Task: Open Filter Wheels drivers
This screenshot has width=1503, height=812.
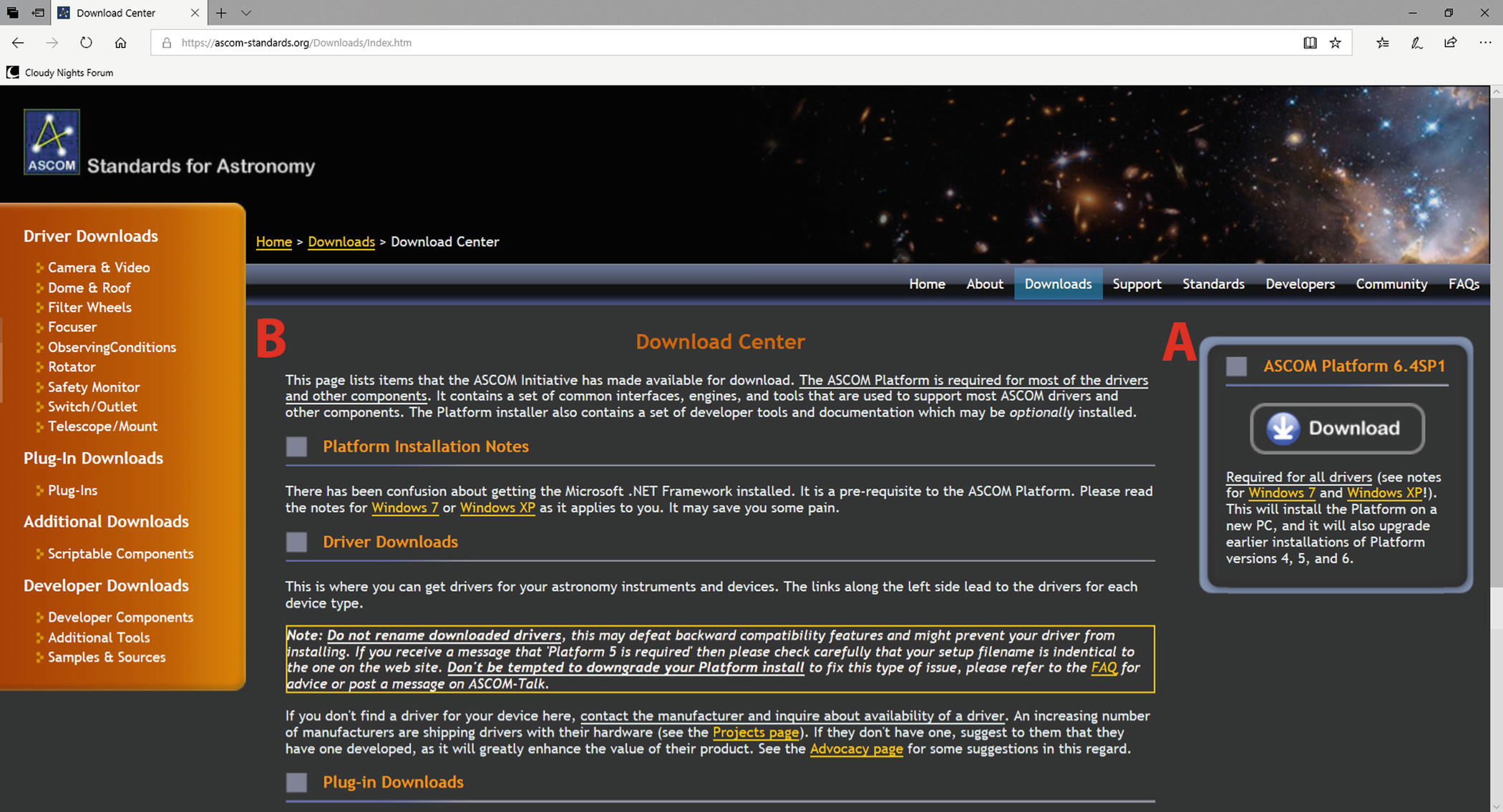Action: [89, 307]
